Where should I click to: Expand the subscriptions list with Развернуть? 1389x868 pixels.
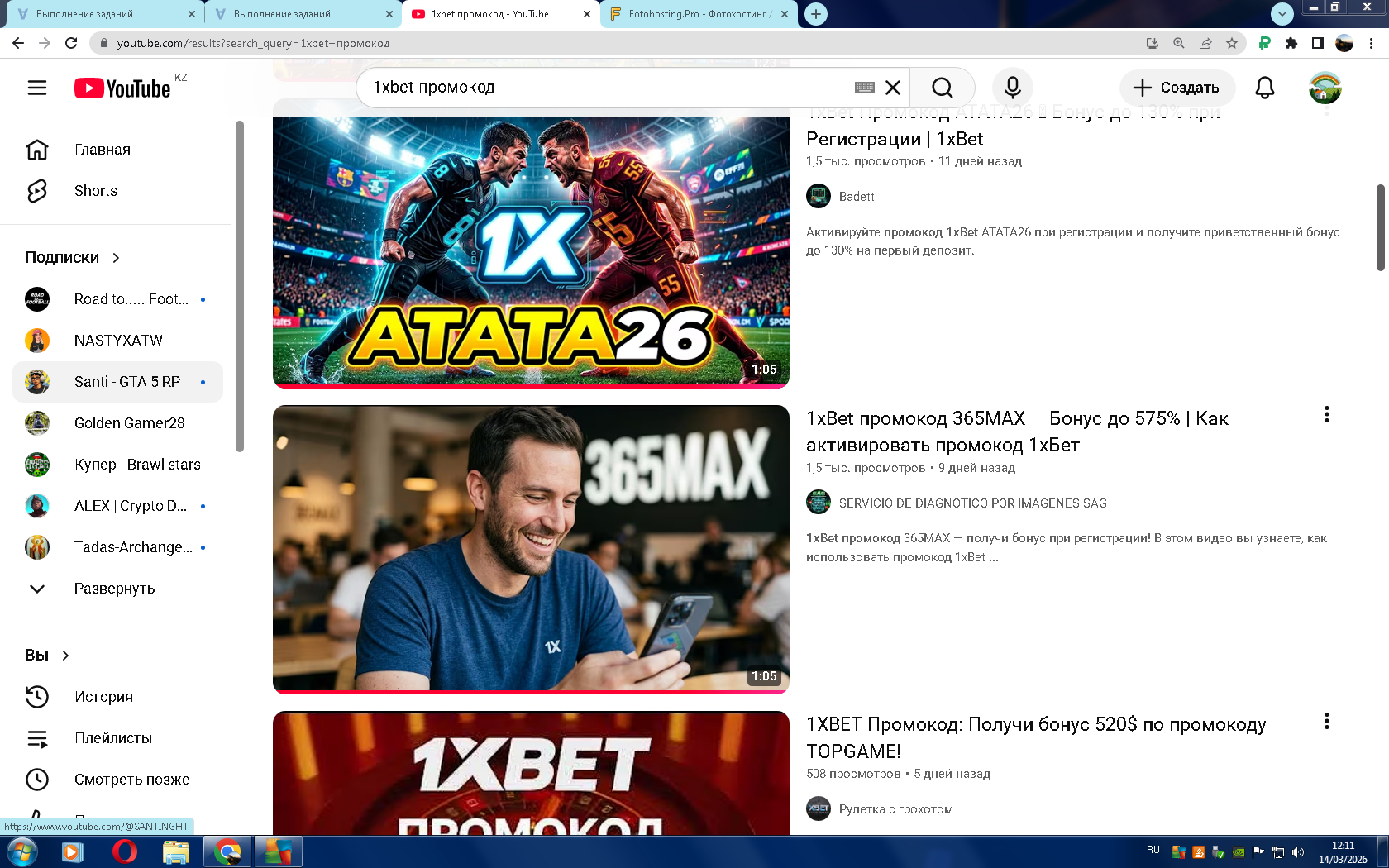[x=117, y=589]
